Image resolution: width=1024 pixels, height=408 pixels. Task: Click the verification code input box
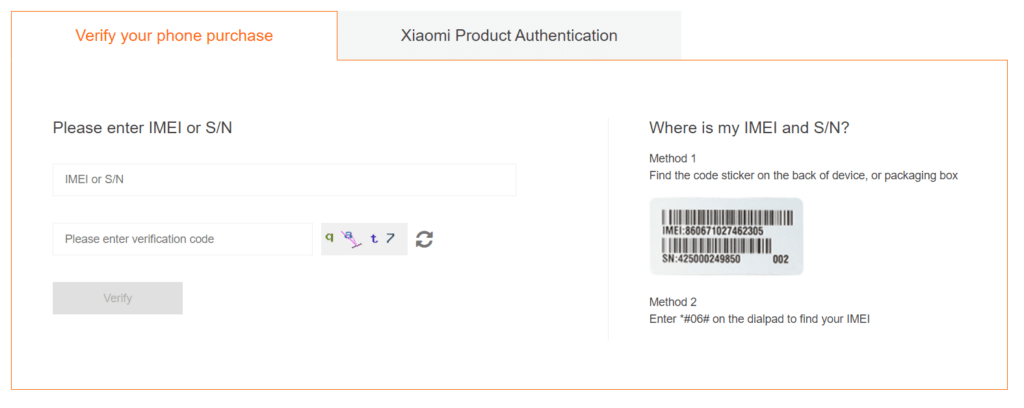click(182, 239)
